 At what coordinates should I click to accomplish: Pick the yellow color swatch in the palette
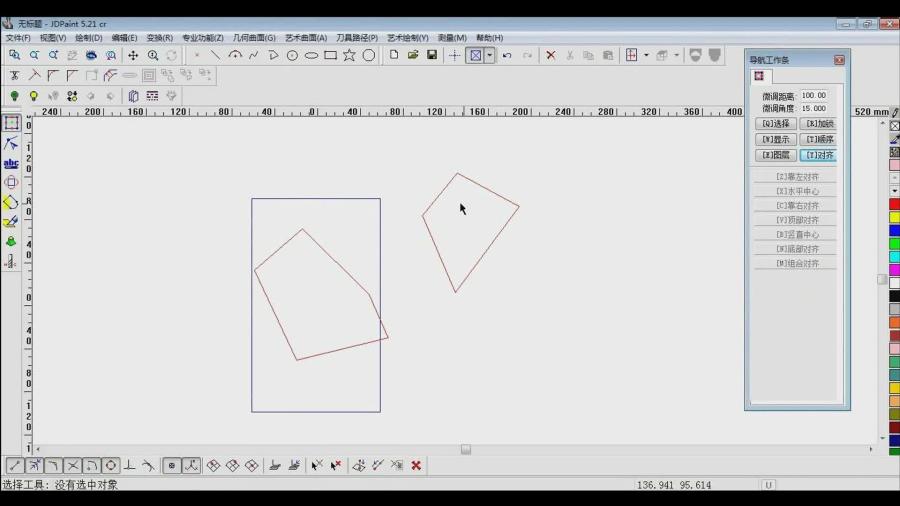tap(894, 217)
